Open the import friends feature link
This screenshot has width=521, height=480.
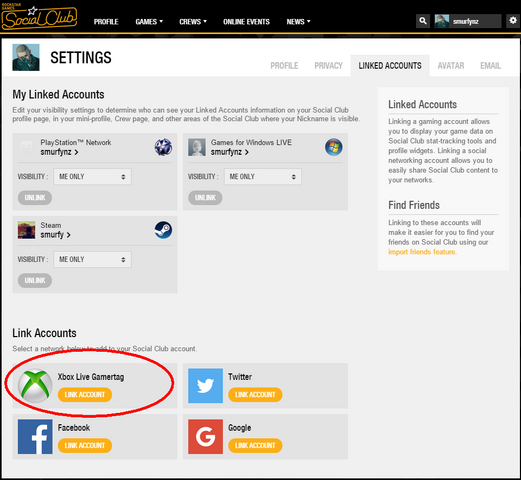(x=422, y=252)
